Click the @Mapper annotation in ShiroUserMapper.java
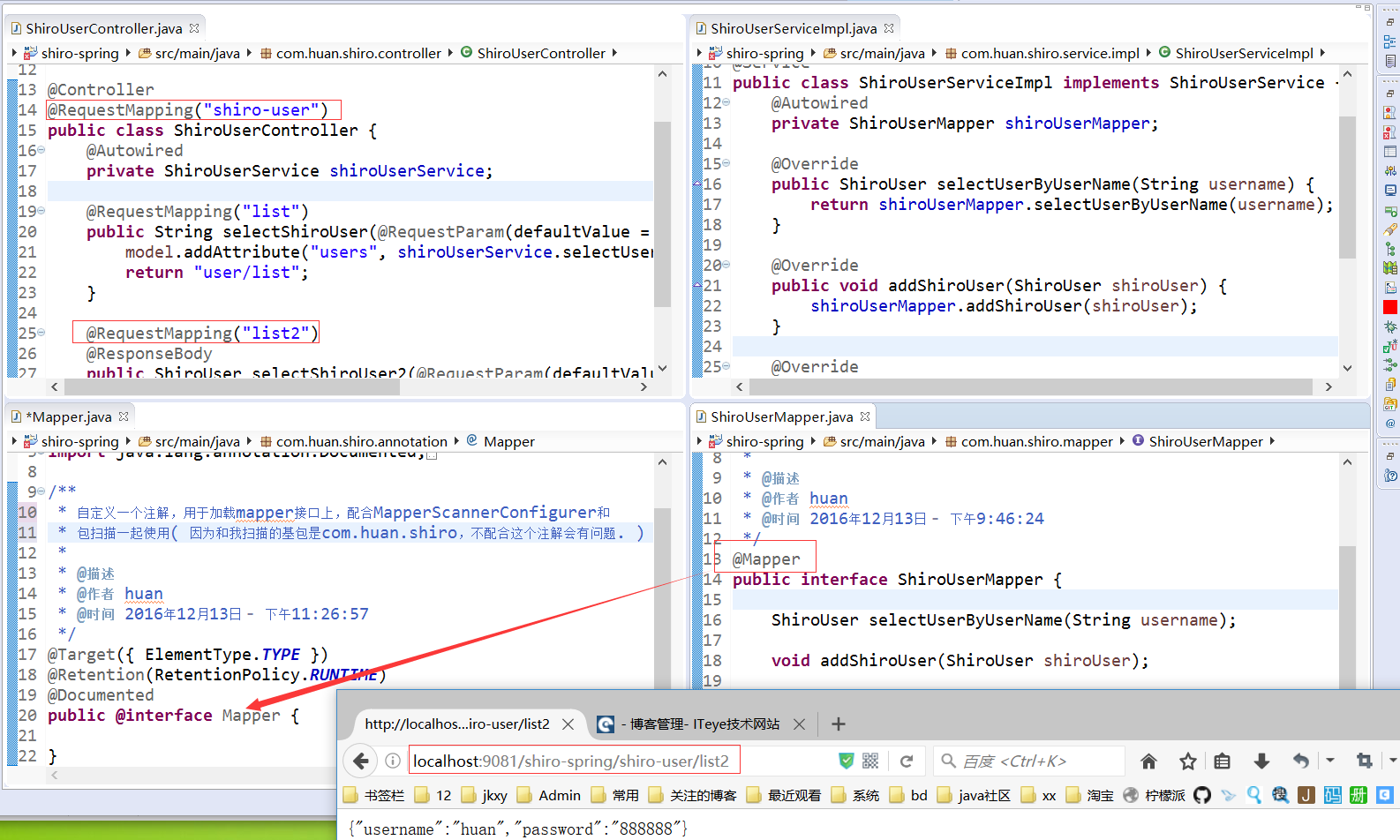This screenshot has width=1400, height=840. click(x=766, y=559)
